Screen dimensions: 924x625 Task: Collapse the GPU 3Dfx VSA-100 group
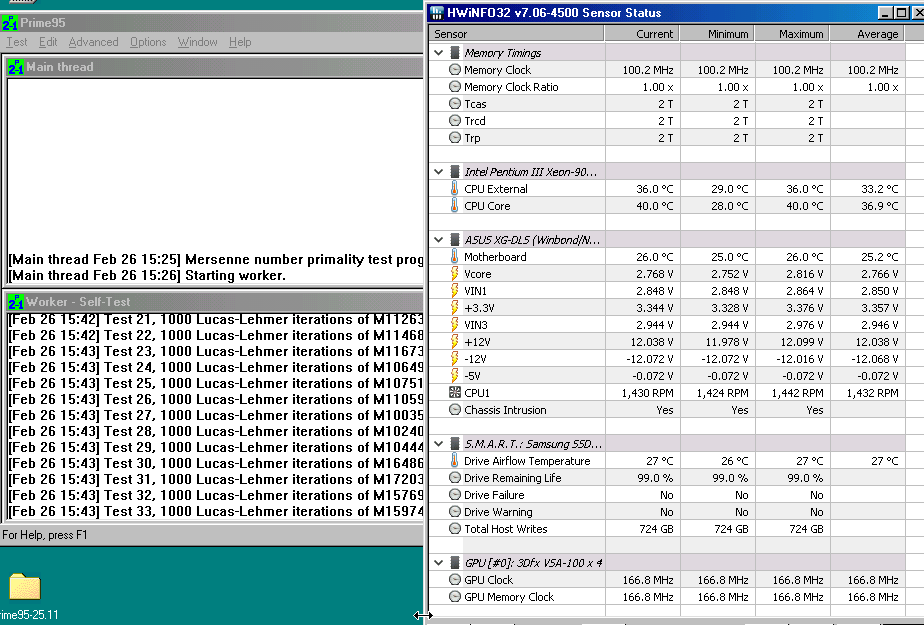click(x=438, y=563)
